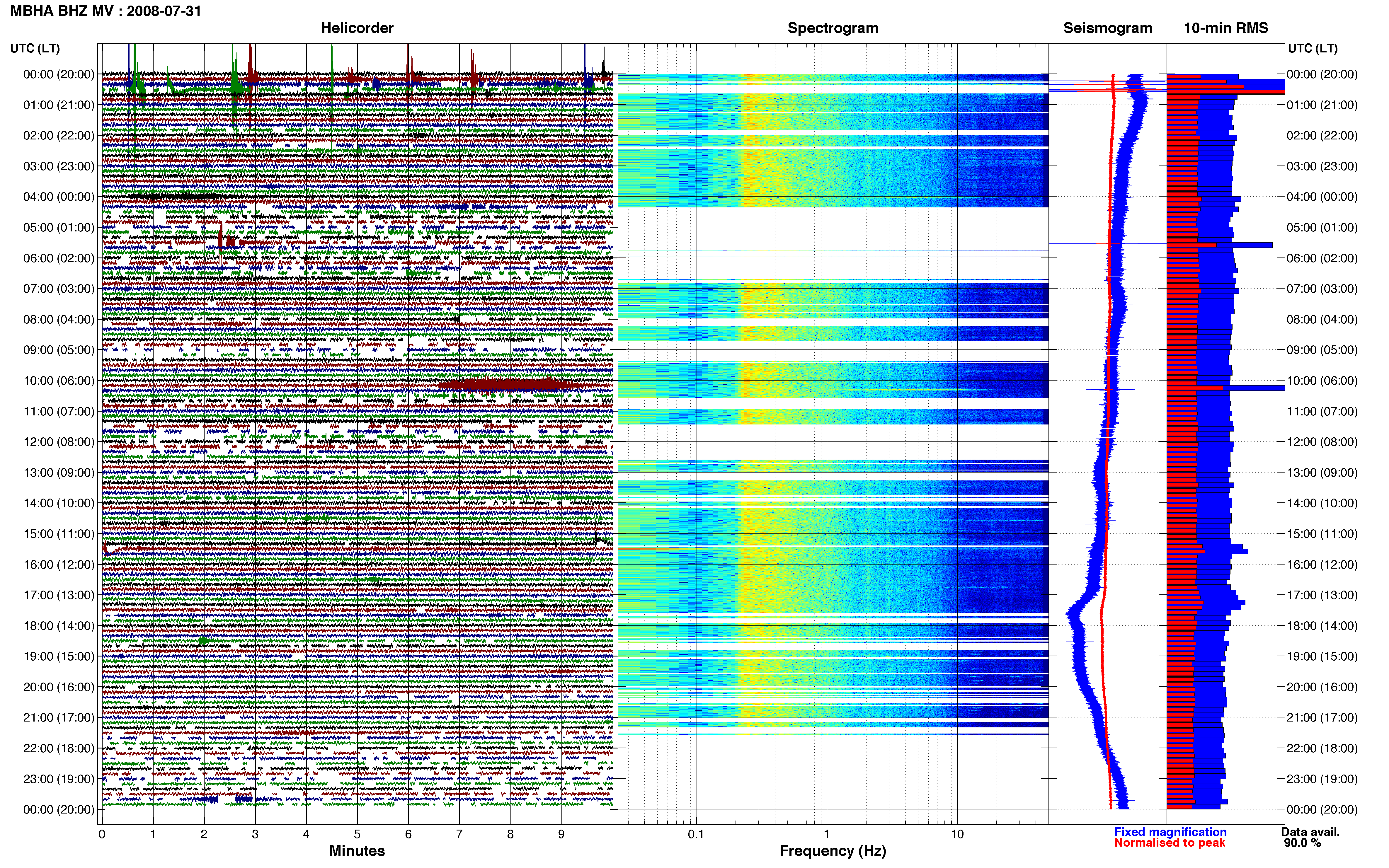This screenshot has height=868, width=1389.
Task: Click the 01:00 (21:00) label on helicorder axis
Action: (x=59, y=105)
